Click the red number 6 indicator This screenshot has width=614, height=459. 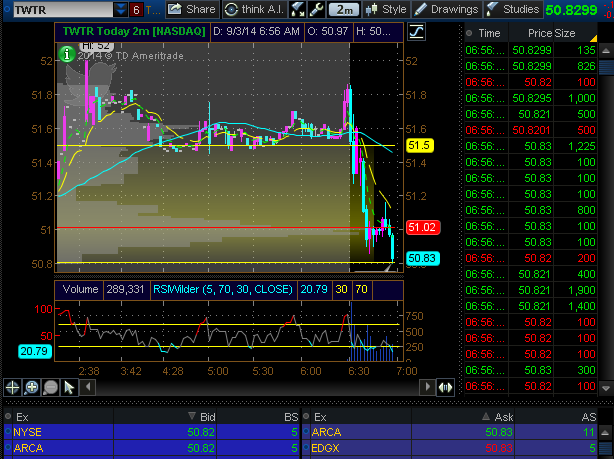[x=136, y=10]
